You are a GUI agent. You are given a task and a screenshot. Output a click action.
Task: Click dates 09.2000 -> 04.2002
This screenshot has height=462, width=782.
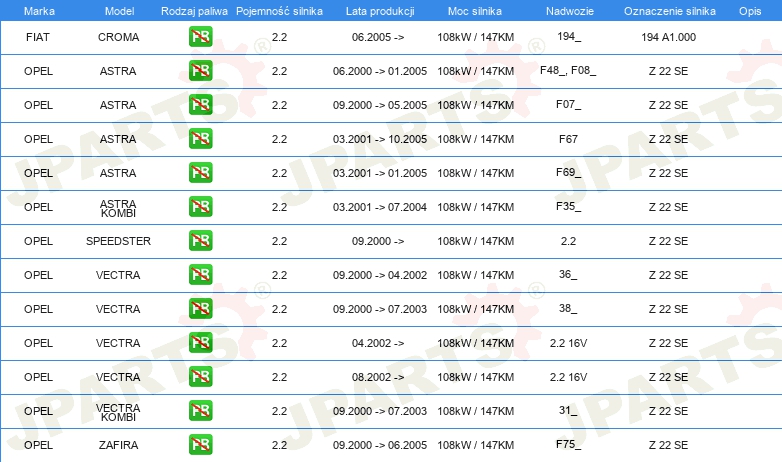[380, 275]
